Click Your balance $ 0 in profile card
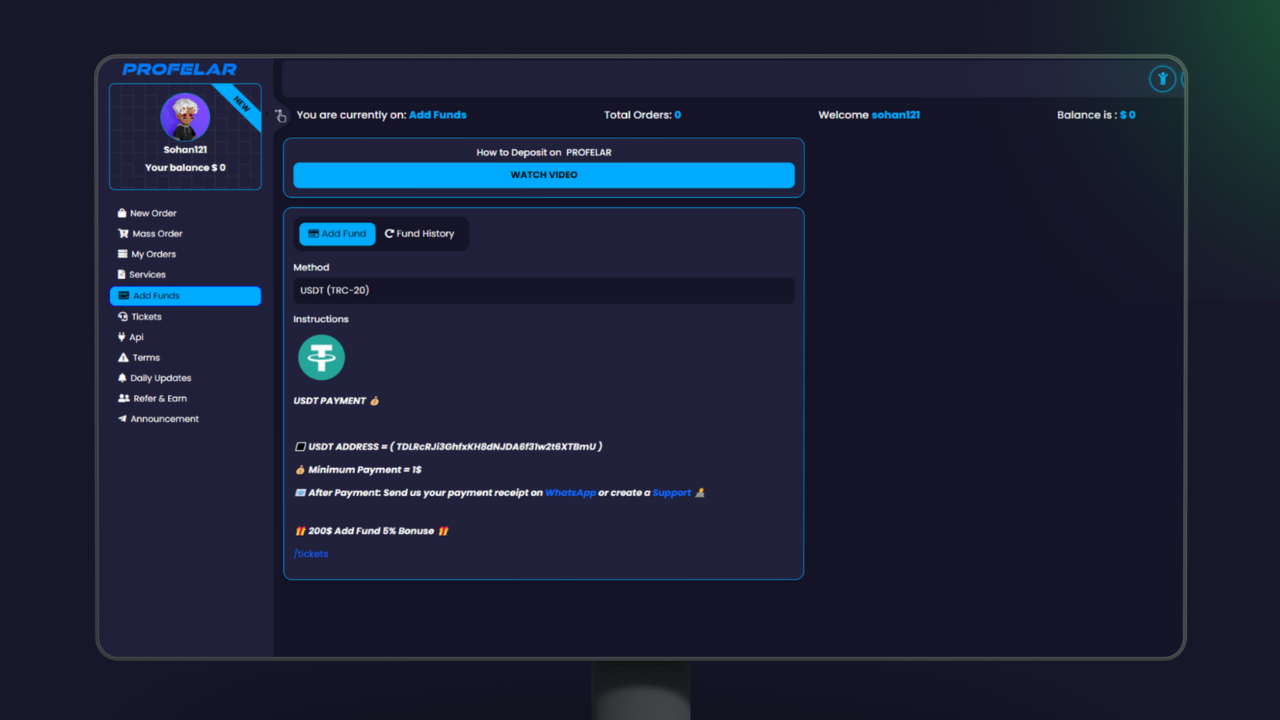Image resolution: width=1280 pixels, height=720 pixels. coord(185,168)
